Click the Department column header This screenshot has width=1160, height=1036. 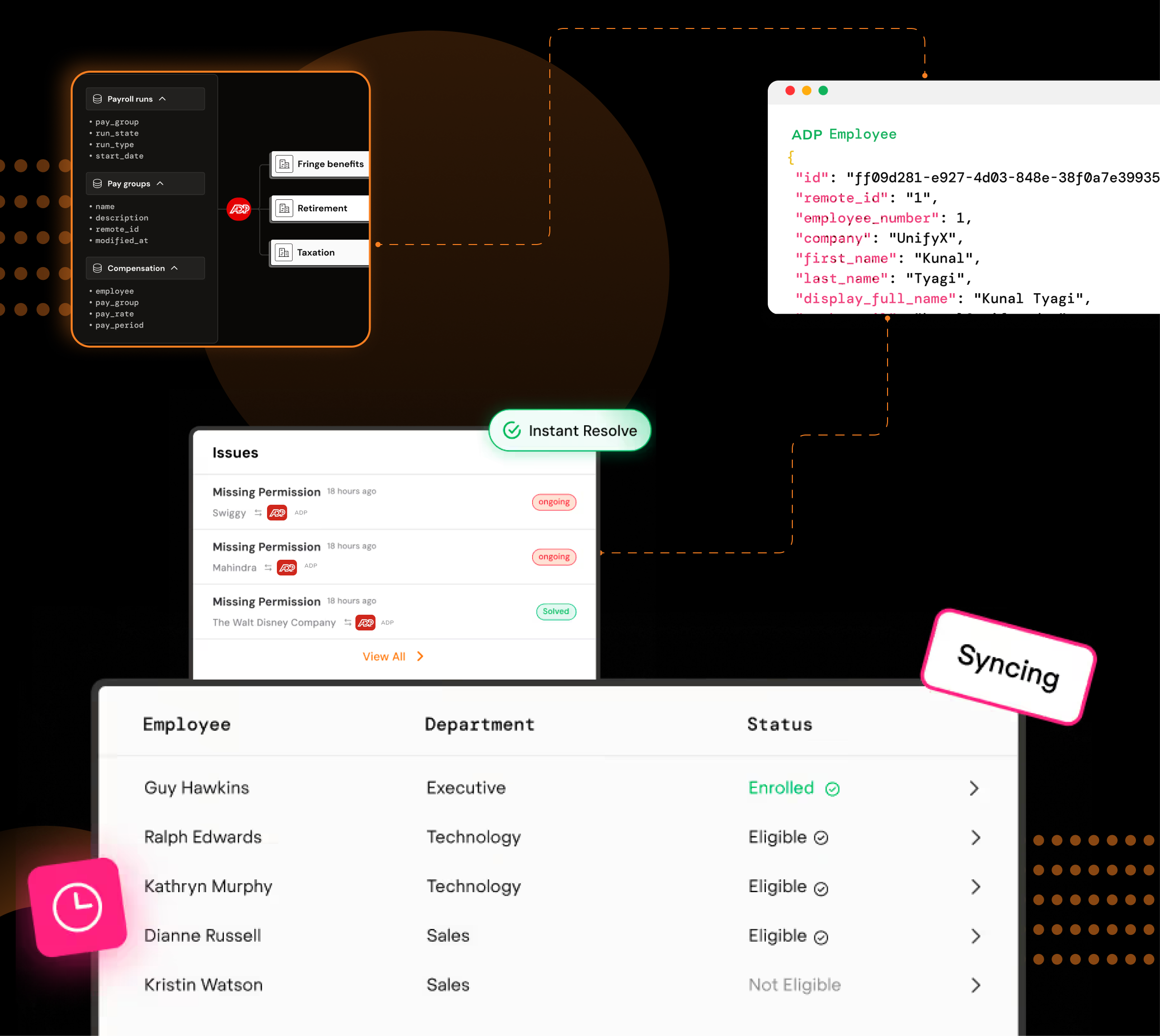[x=479, y=724]
